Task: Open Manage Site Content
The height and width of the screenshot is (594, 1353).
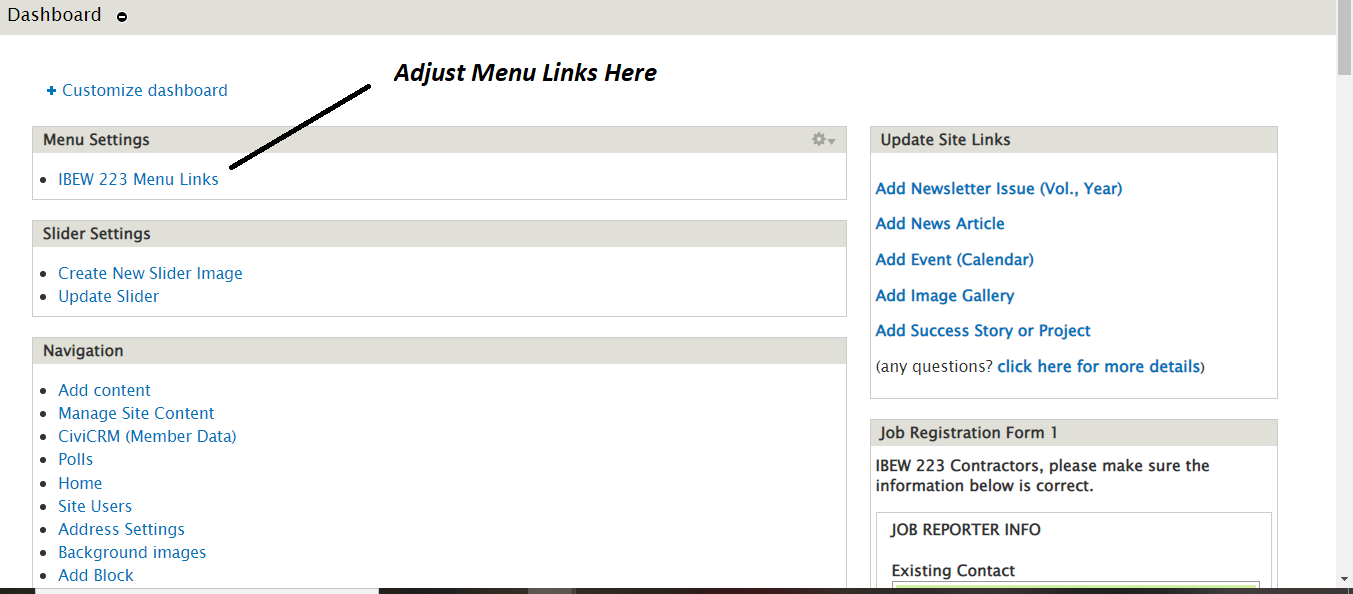Action: tap(136, 413)
